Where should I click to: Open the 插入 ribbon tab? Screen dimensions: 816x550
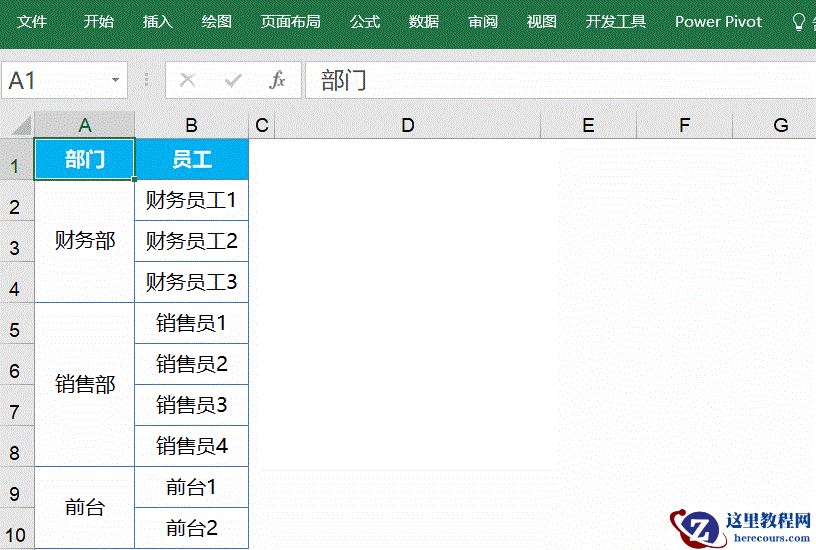pyautogui.click(x=158, y=22)
